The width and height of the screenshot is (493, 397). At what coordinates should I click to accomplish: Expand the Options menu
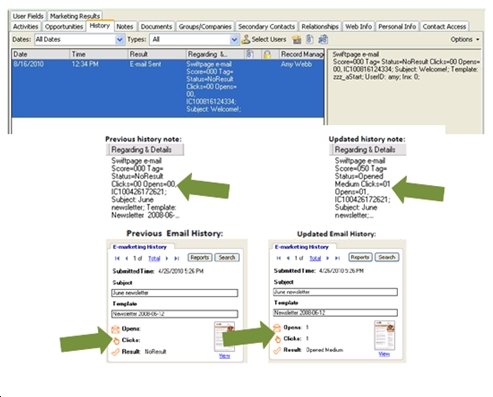click(465, 39)
